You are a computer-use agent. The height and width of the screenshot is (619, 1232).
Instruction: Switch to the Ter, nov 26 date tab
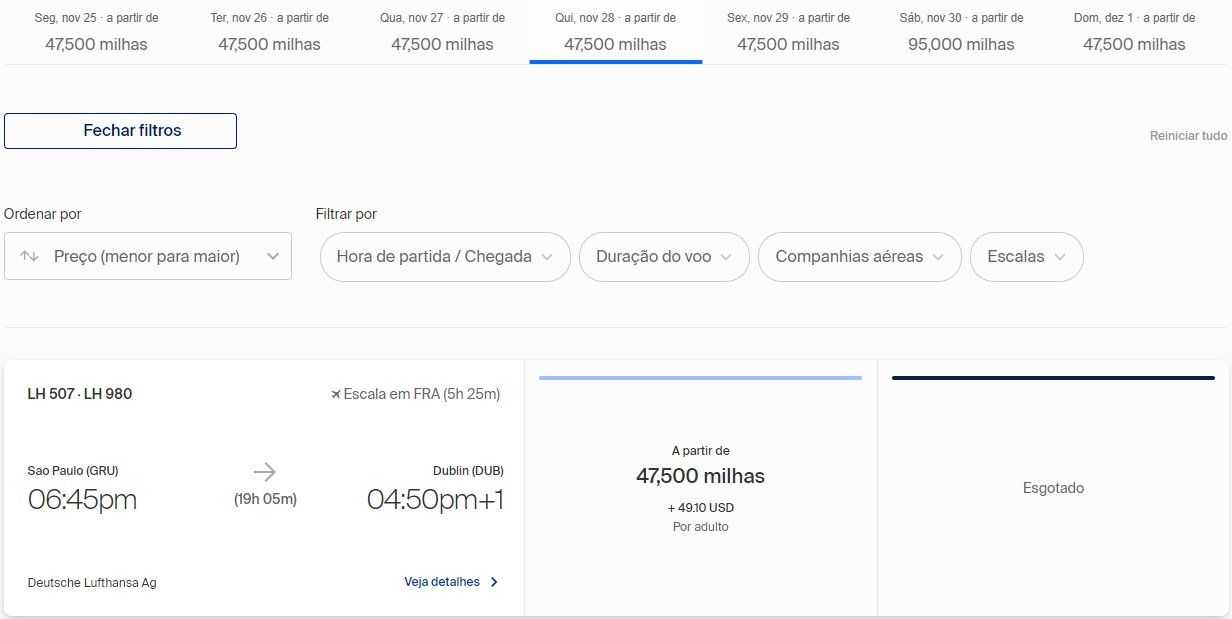coord(270,32)
